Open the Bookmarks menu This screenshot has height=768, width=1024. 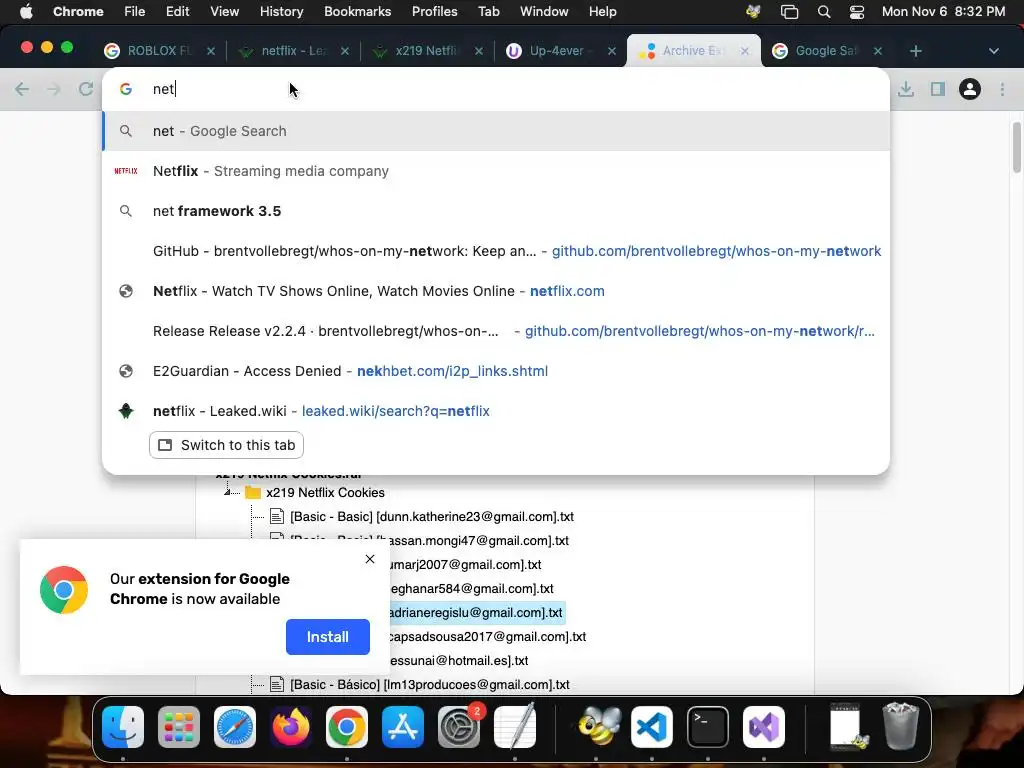coord(357,12)
